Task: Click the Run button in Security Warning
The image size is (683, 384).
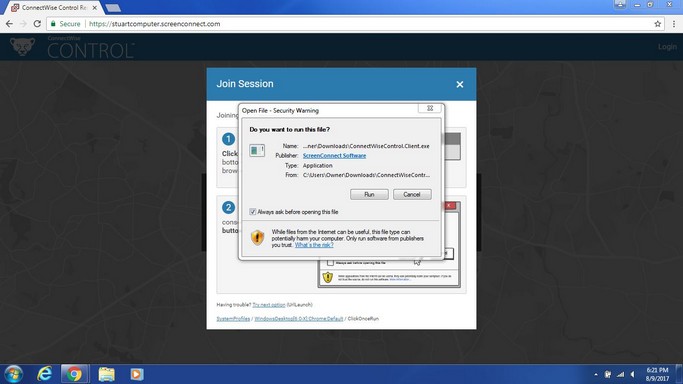Action: (x=369, y=194)
